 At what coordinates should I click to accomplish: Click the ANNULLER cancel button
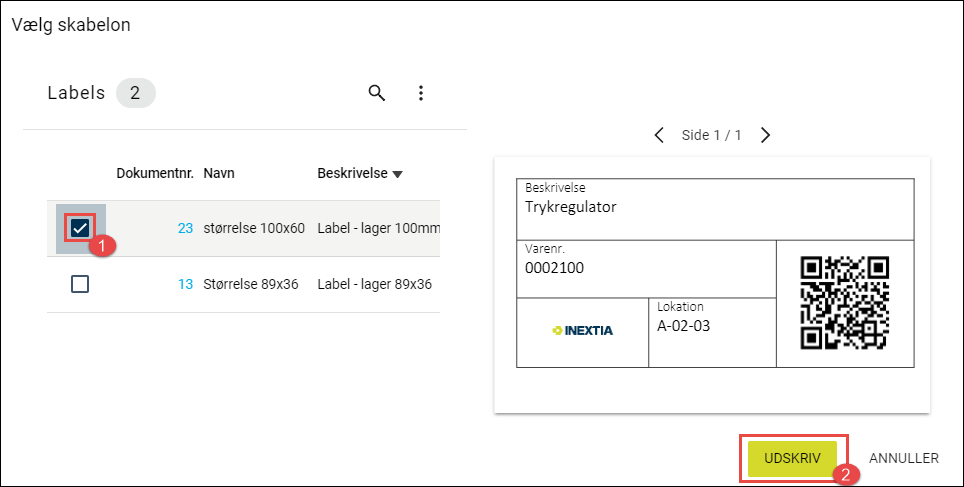pos(904,458)
